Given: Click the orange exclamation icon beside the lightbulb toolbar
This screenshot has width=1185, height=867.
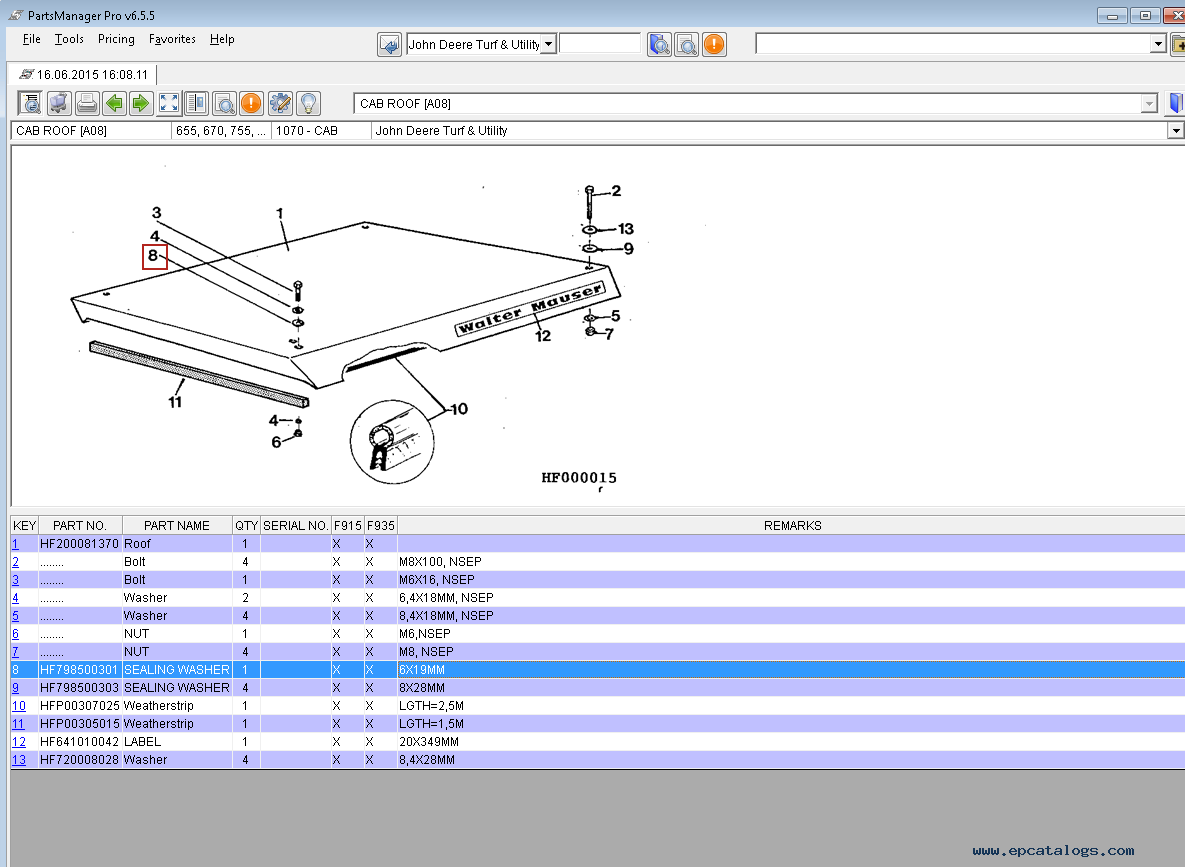Looking at the screenshot, I should [x=251, y=103].
